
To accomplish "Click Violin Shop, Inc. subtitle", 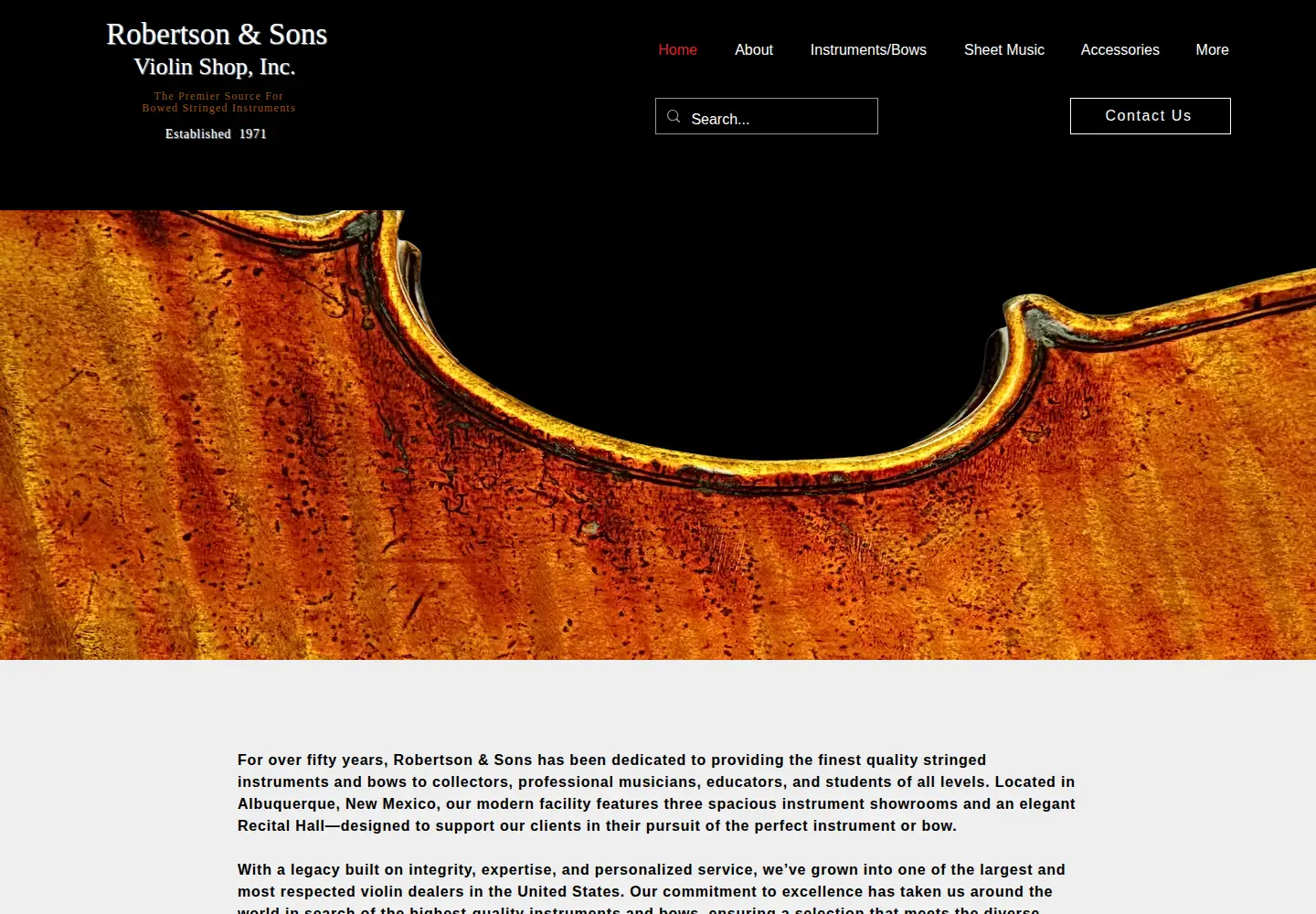I will pyautogui.click(x=215, y=67).
